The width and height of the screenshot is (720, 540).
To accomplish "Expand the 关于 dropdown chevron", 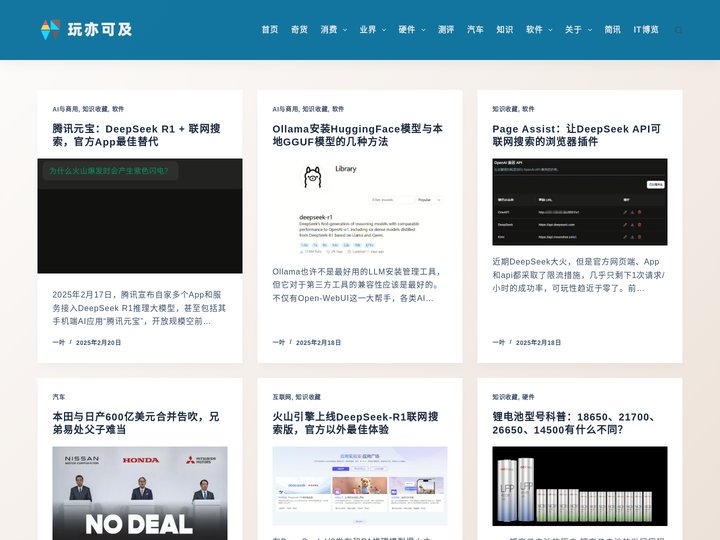I will point(590,30).
